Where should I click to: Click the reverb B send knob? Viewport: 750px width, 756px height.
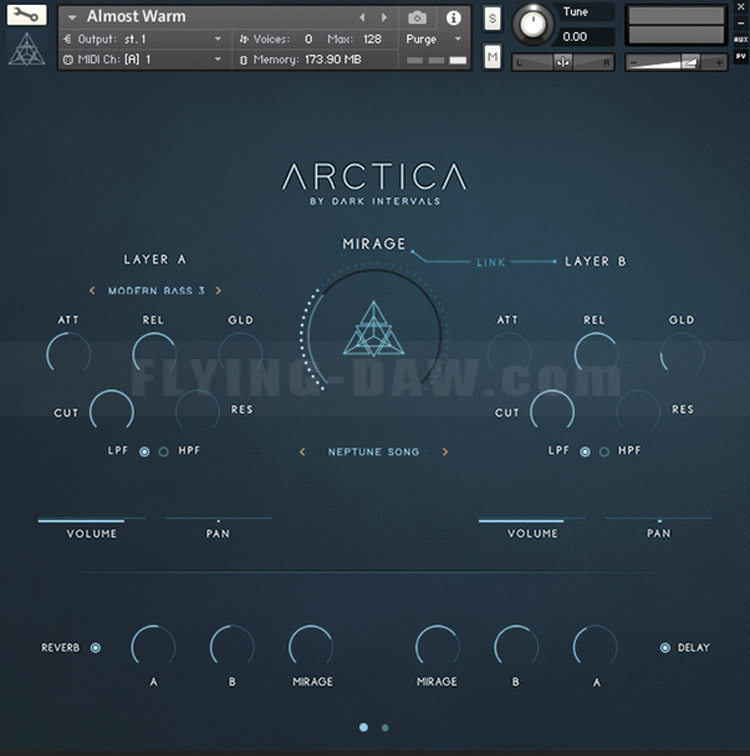(x=232, y=647)
